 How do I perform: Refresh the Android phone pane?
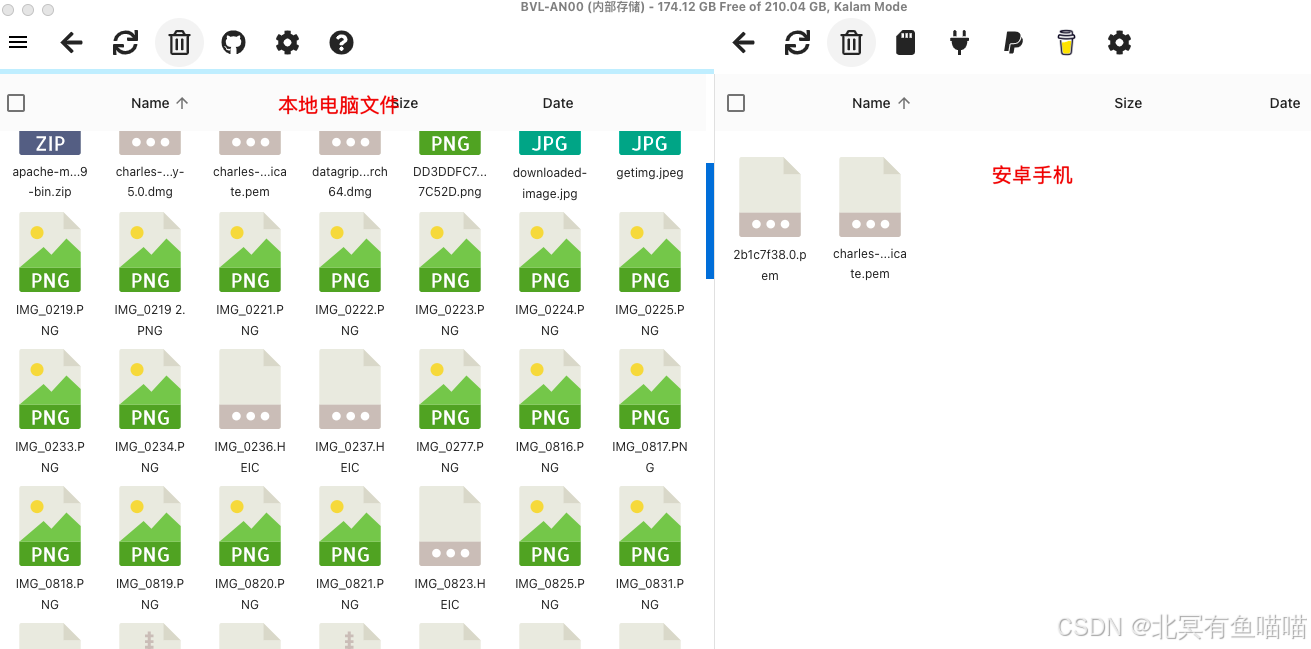[x=797, y=42]
